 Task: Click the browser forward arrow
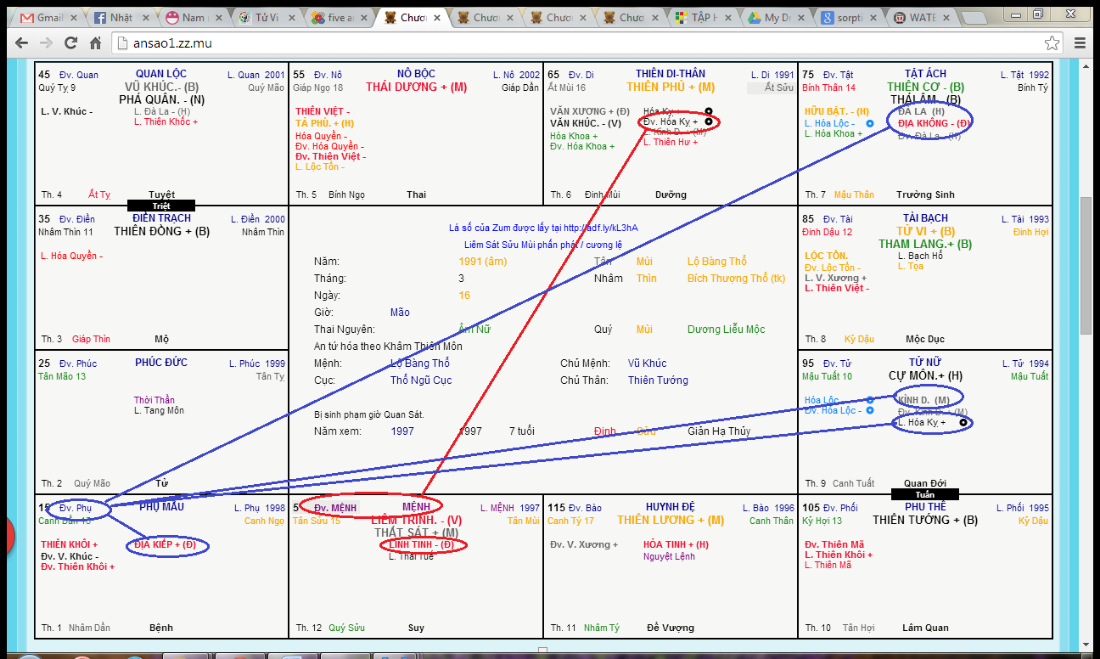tap(46, 43)
